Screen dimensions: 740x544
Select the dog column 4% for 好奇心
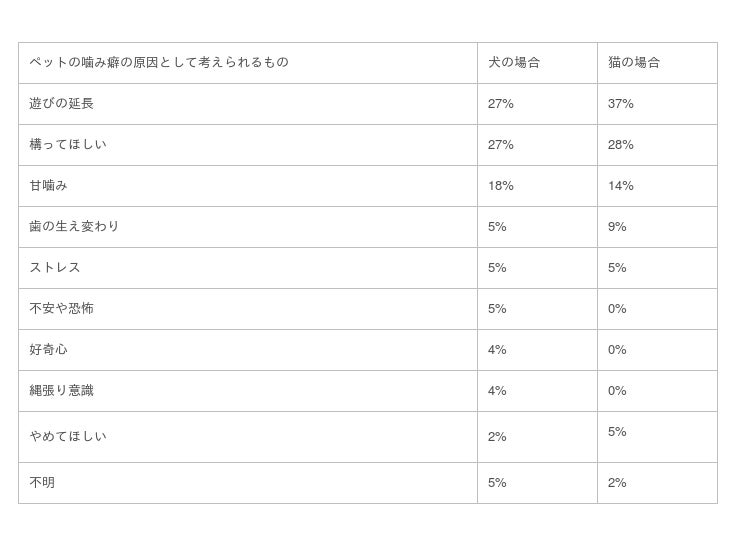[497, 350]
